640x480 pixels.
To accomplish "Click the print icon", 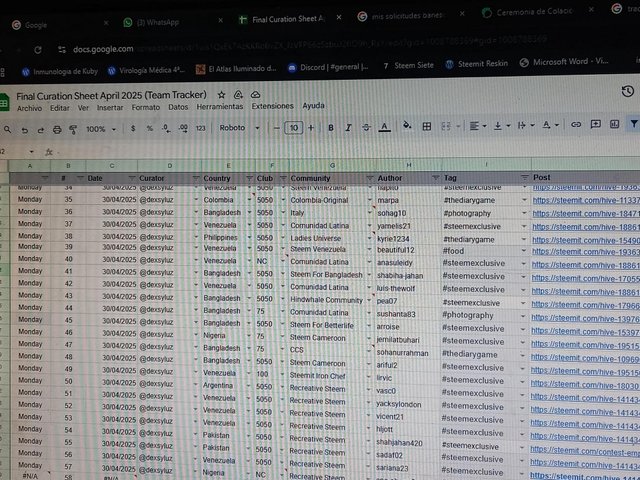I will pos(57,130).
